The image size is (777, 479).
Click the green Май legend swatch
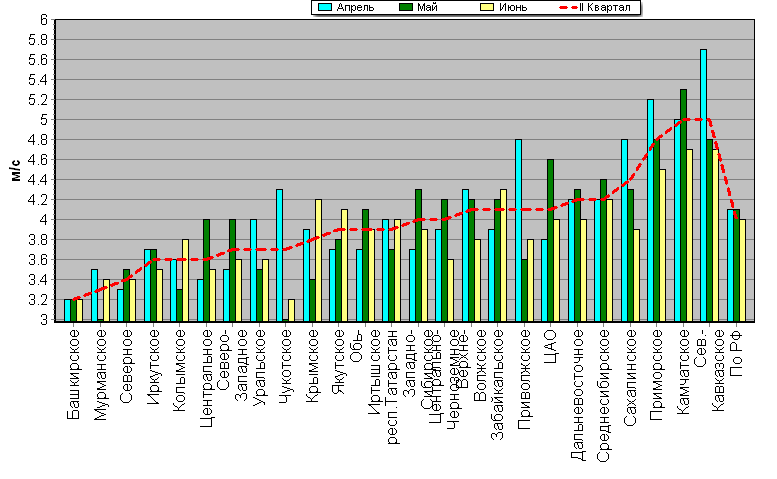pyautogui.click(x=406, y=7)
